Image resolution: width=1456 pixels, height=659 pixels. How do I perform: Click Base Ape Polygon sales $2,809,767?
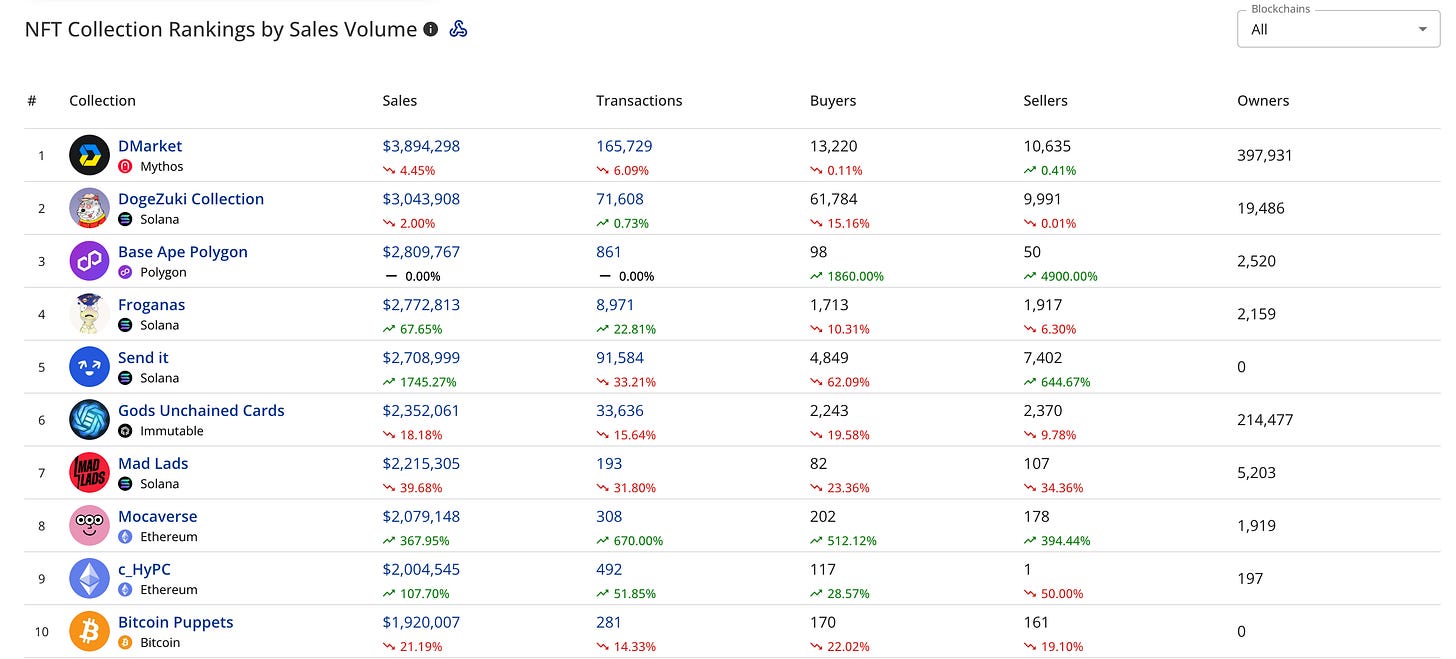pos(421,252)
